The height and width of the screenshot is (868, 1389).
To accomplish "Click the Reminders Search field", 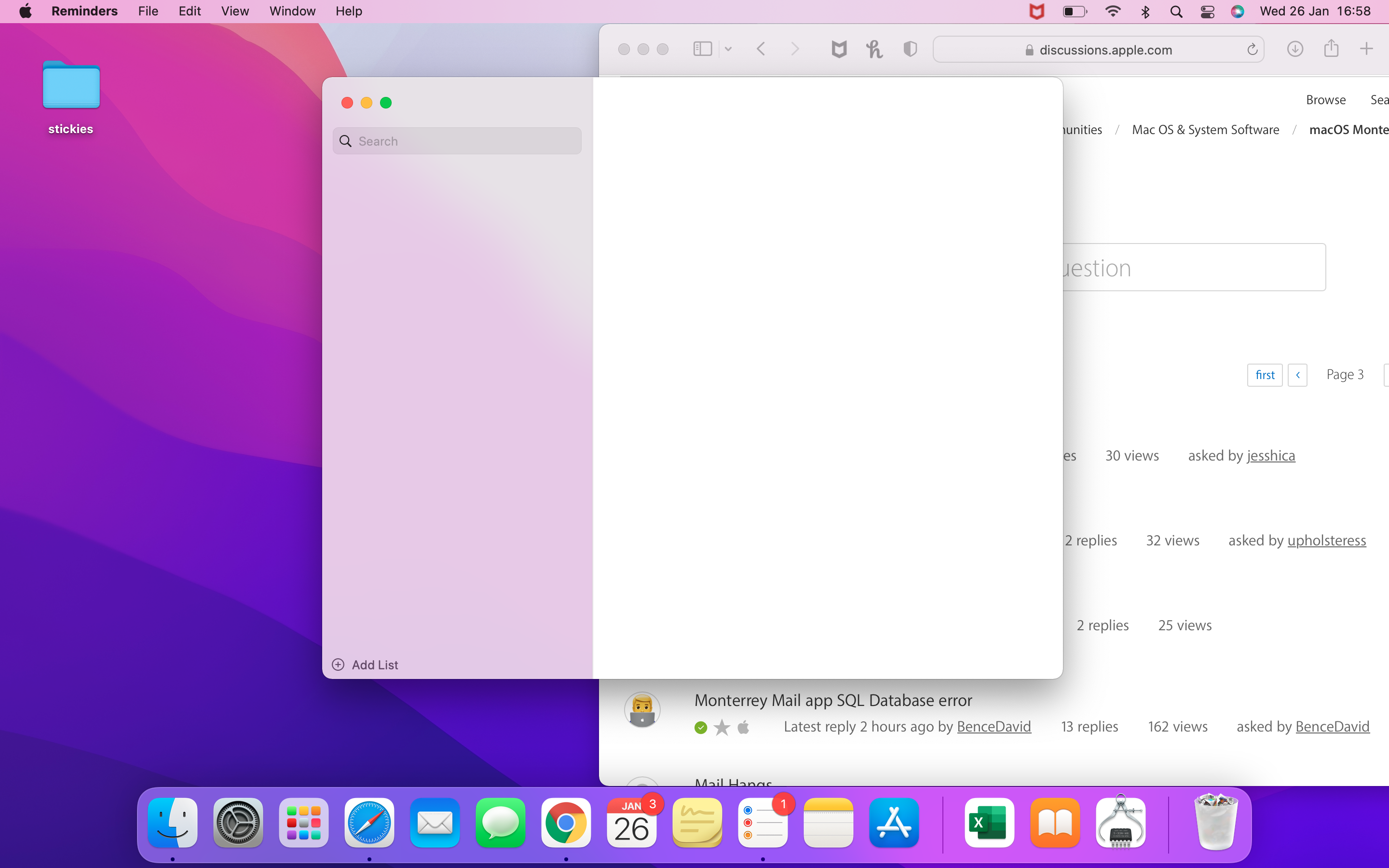I will (457, 141).
